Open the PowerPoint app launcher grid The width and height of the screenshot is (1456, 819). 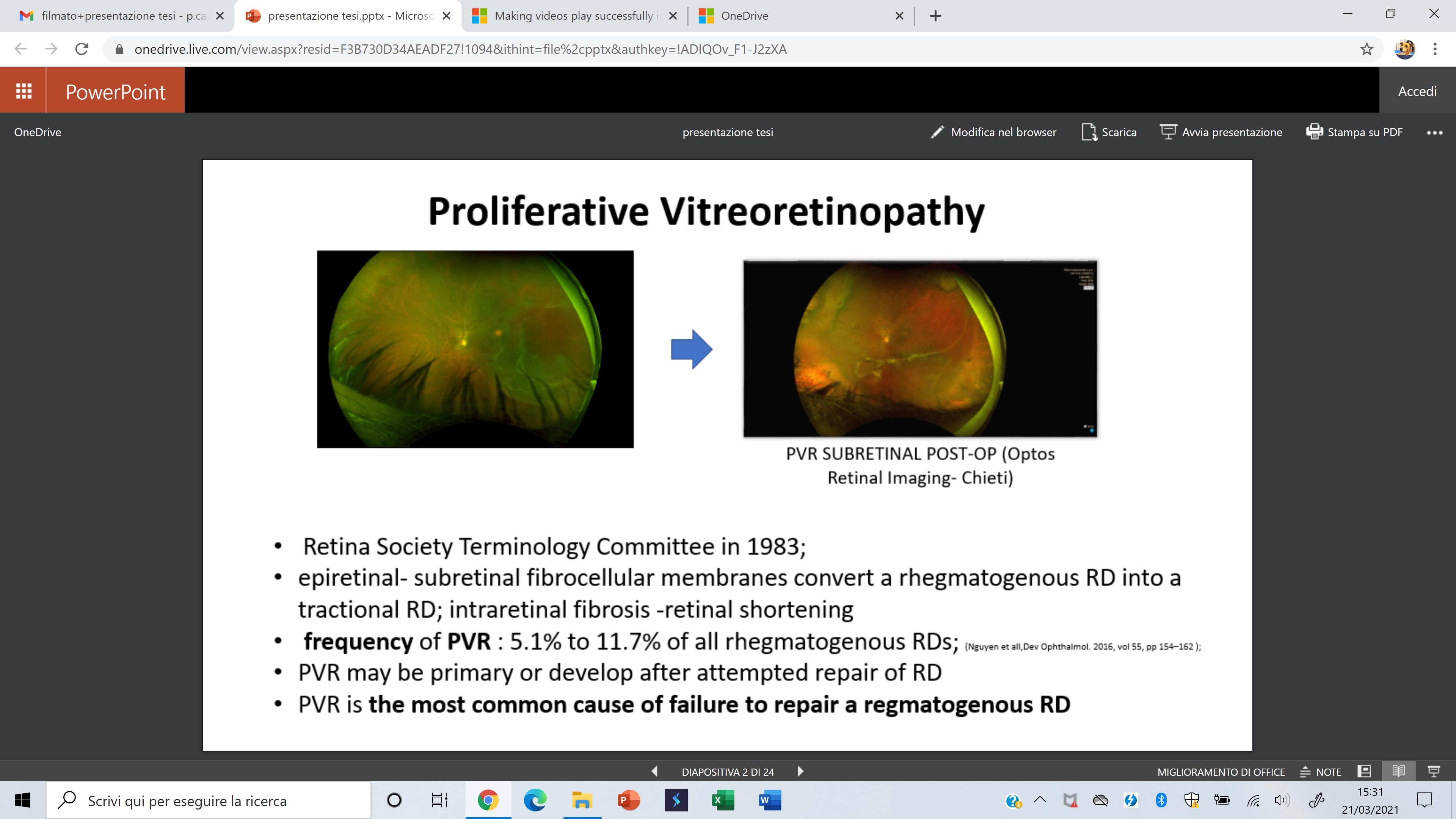tap(23, 91)
